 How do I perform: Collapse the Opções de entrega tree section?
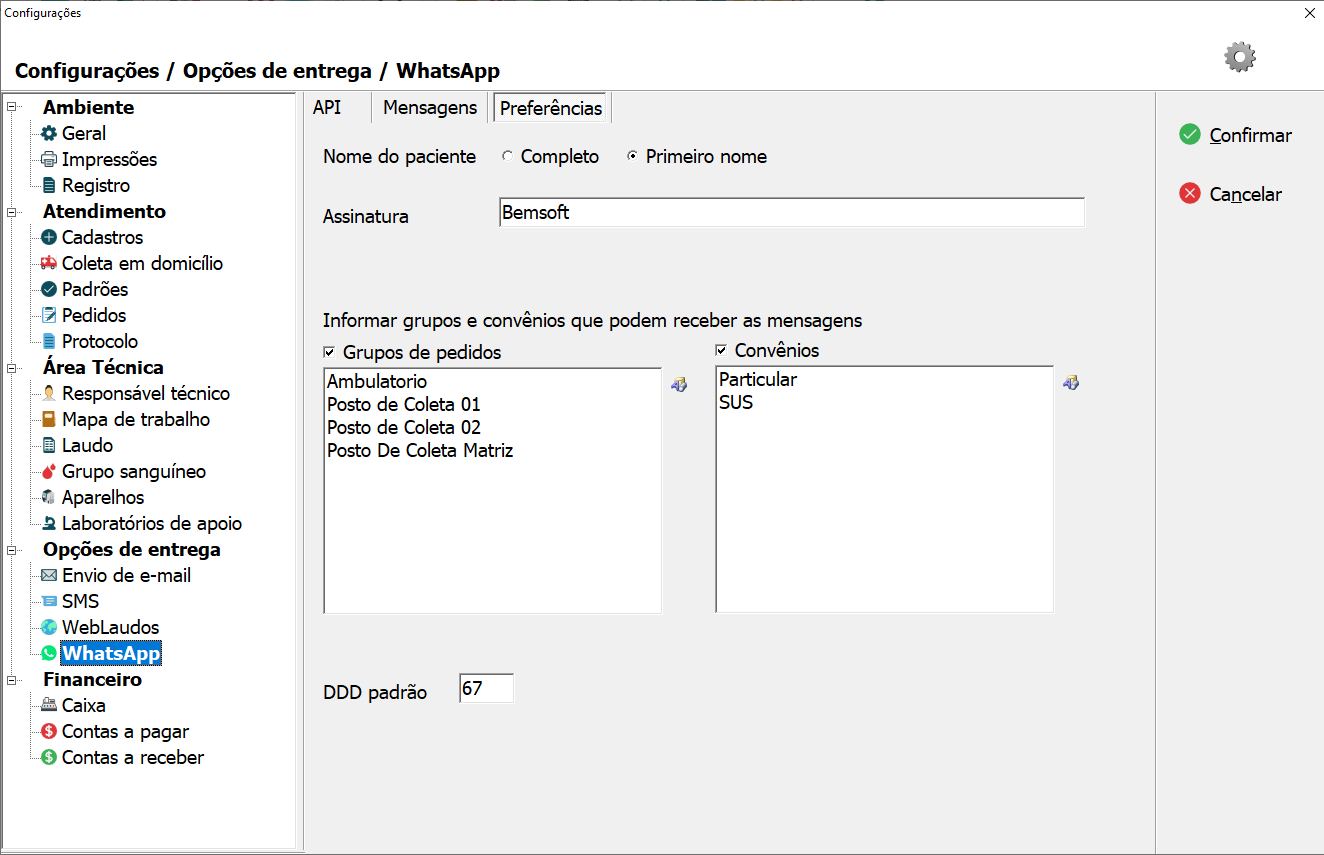(12, 549)
